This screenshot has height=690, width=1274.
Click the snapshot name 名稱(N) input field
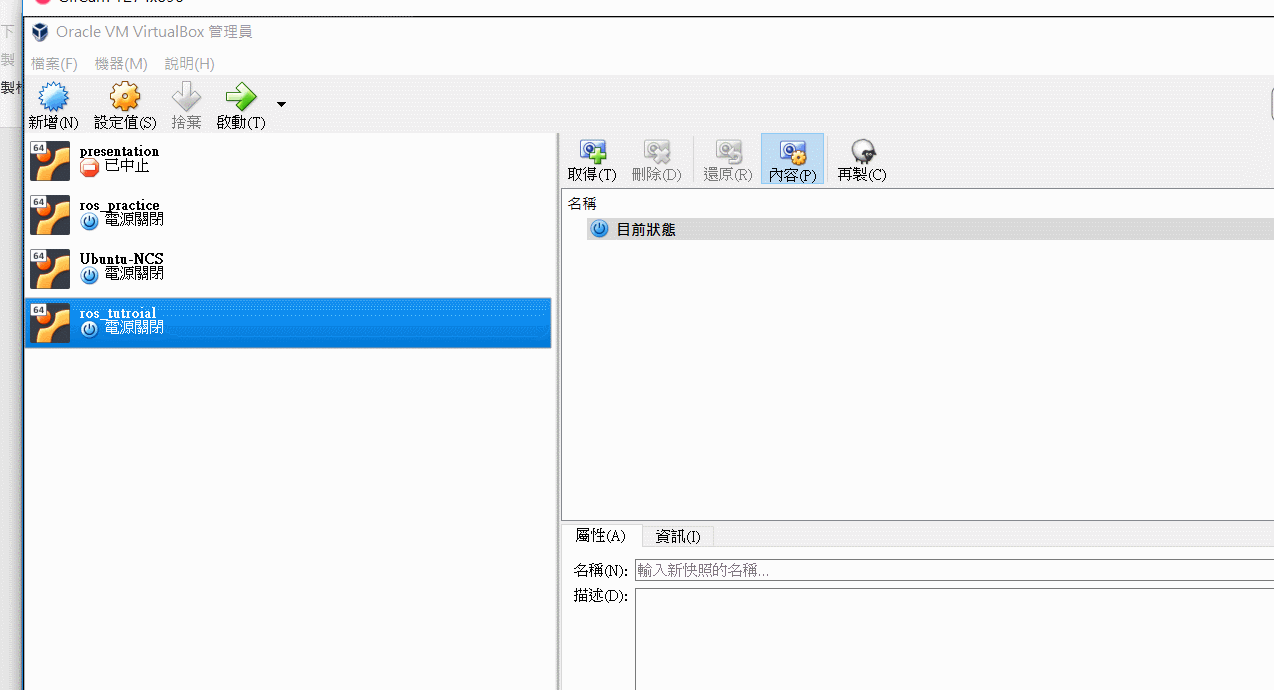(954, 570)
